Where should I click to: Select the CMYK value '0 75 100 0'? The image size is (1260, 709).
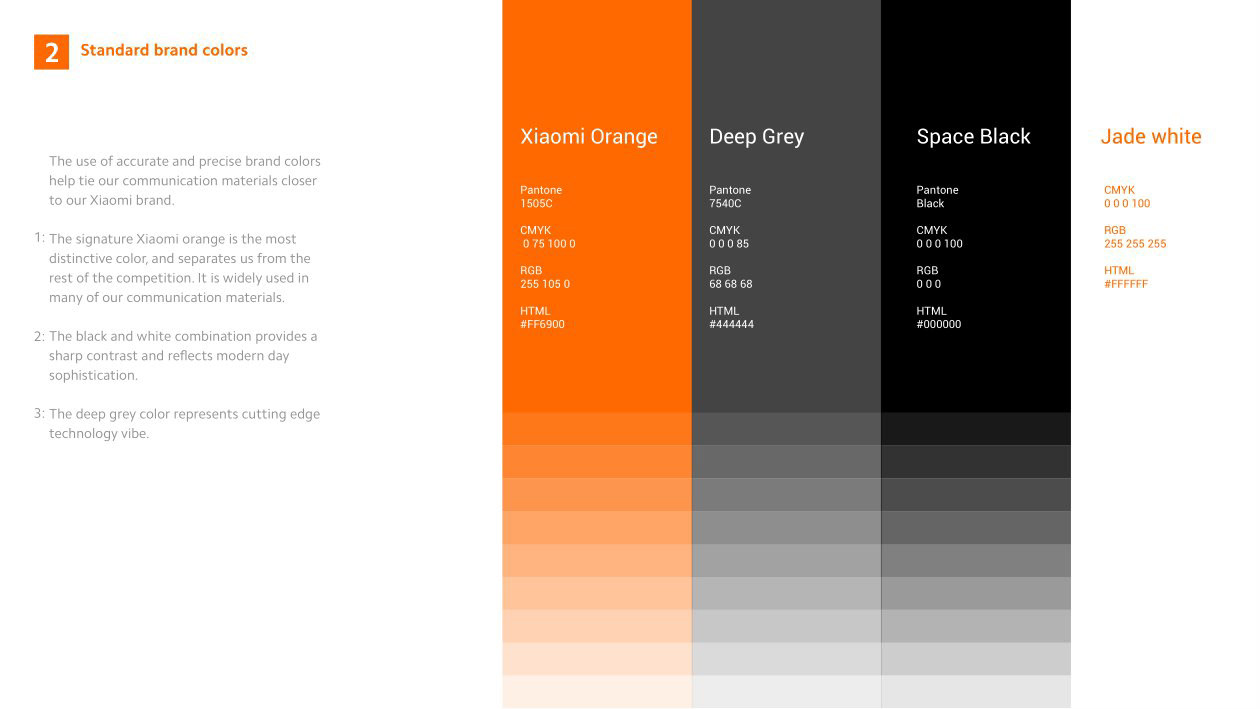tap(549, 244)
